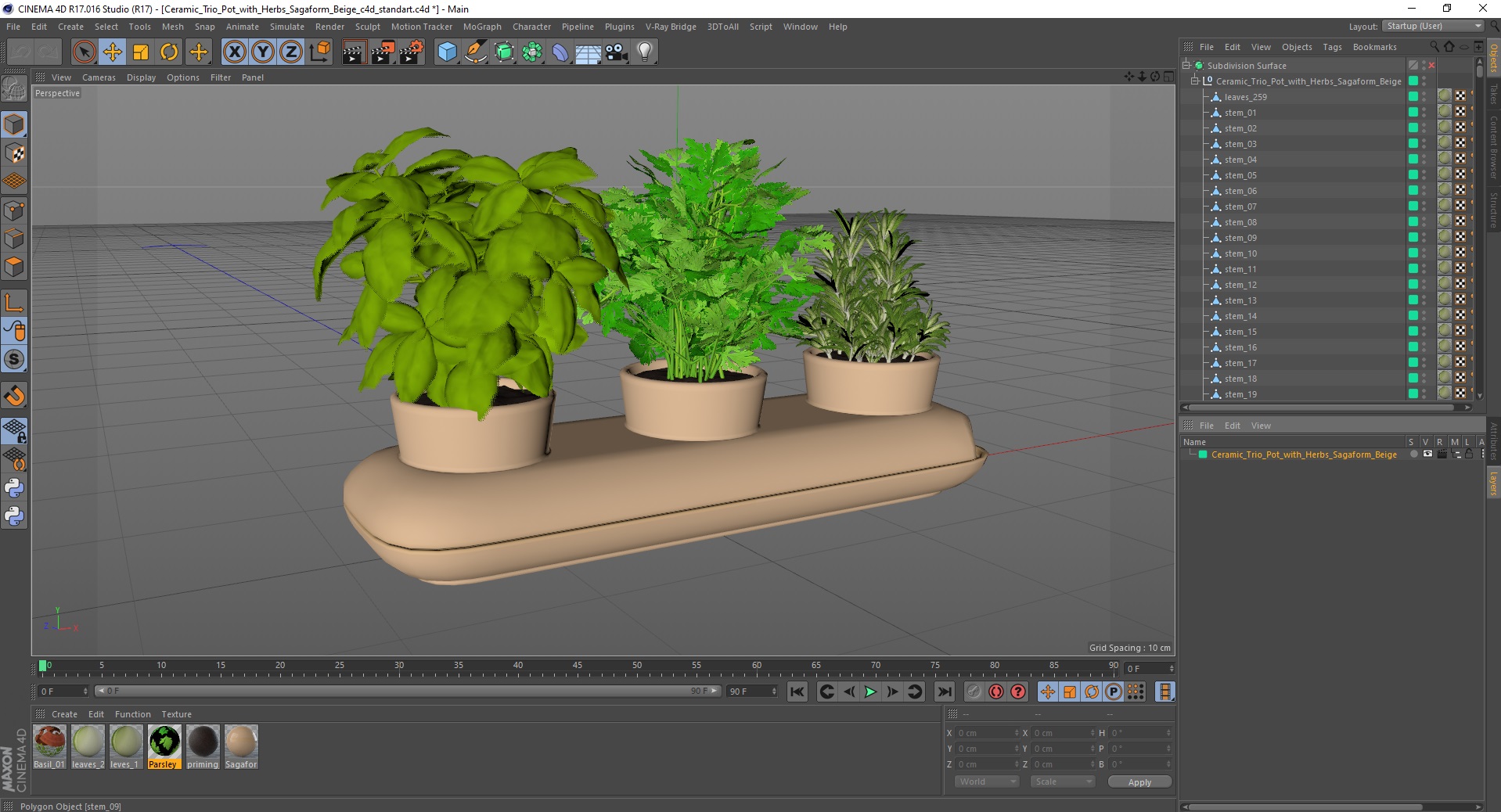Screen dimensions: 1501x812
Task: Select the Move tool in top toolbar
Action: point(112,52)
